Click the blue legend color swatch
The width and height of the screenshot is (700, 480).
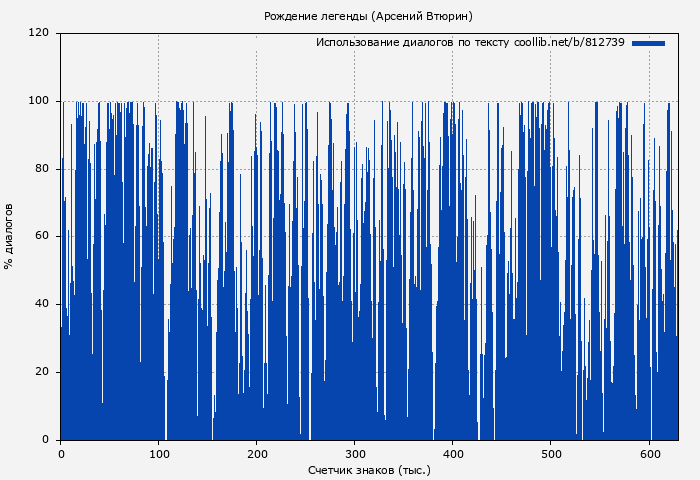[648, 43]
